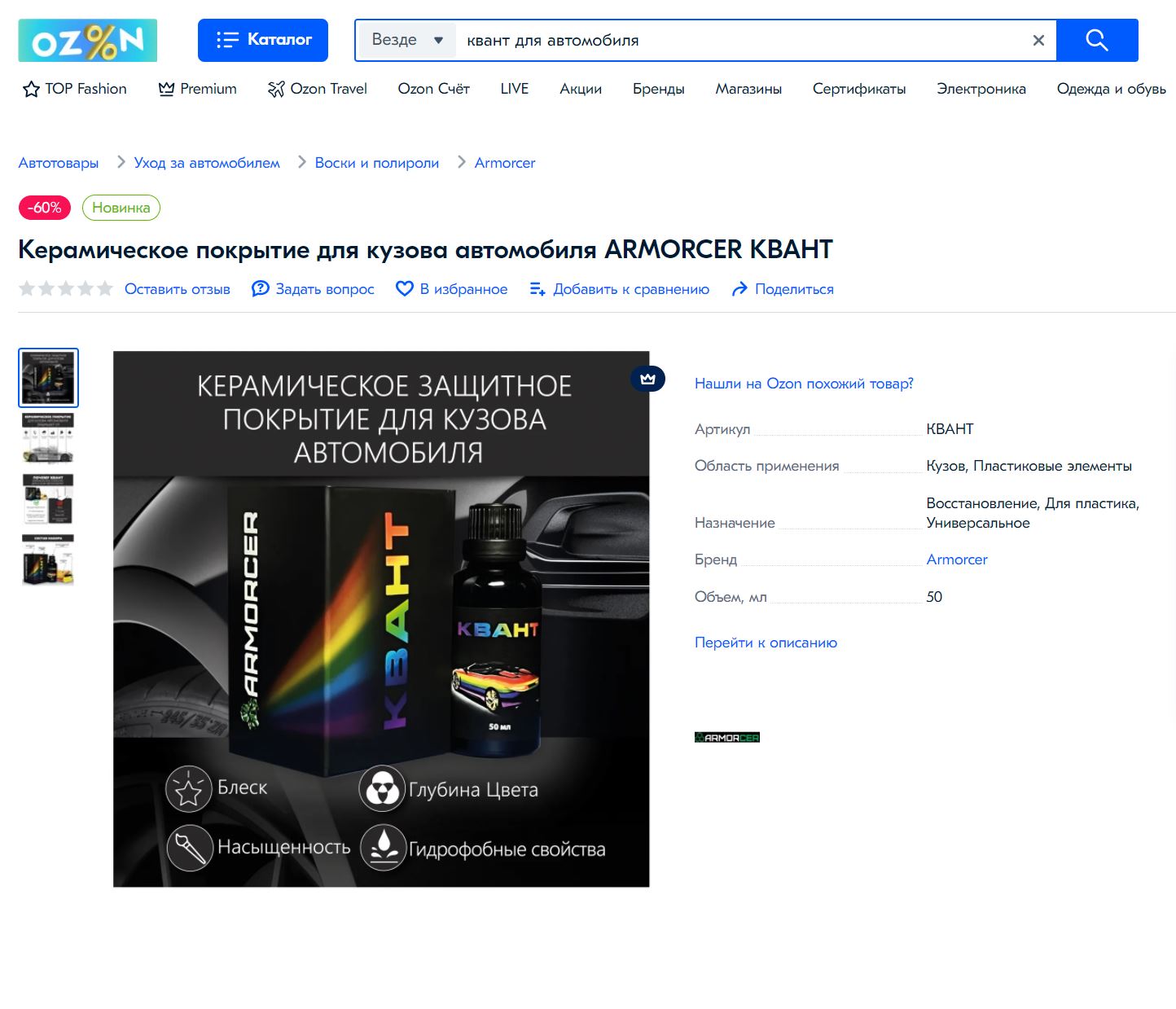Open Бренды page

click(x=659, y=89)
